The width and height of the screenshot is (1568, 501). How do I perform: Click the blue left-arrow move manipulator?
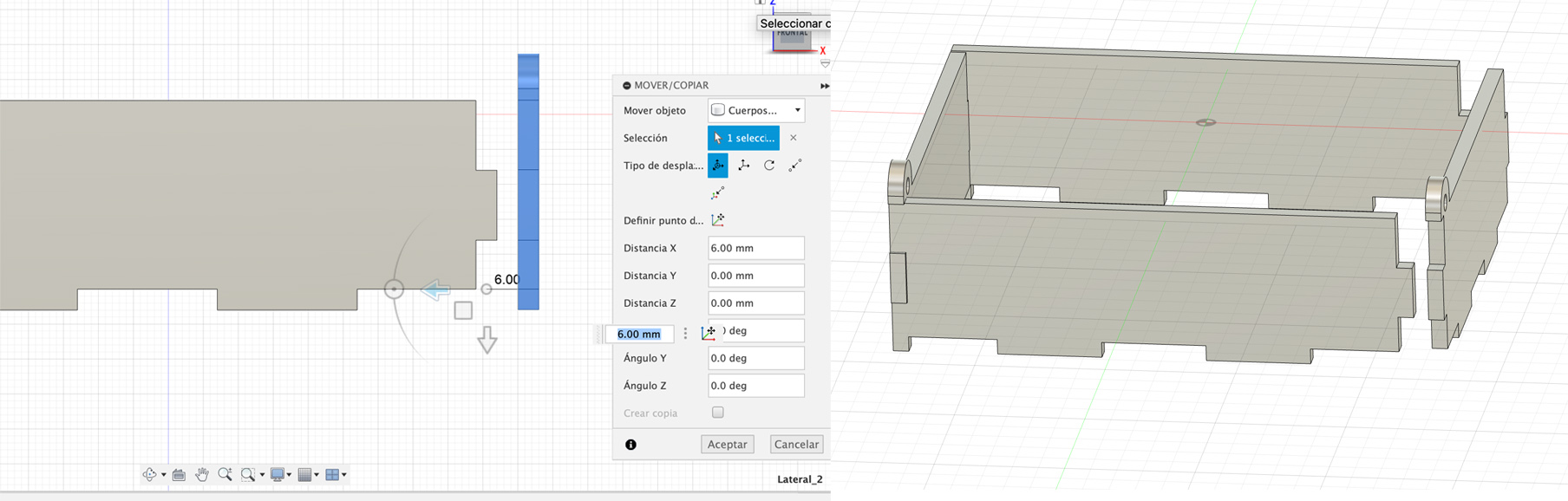pyautogui.click(x=435, y=290)
